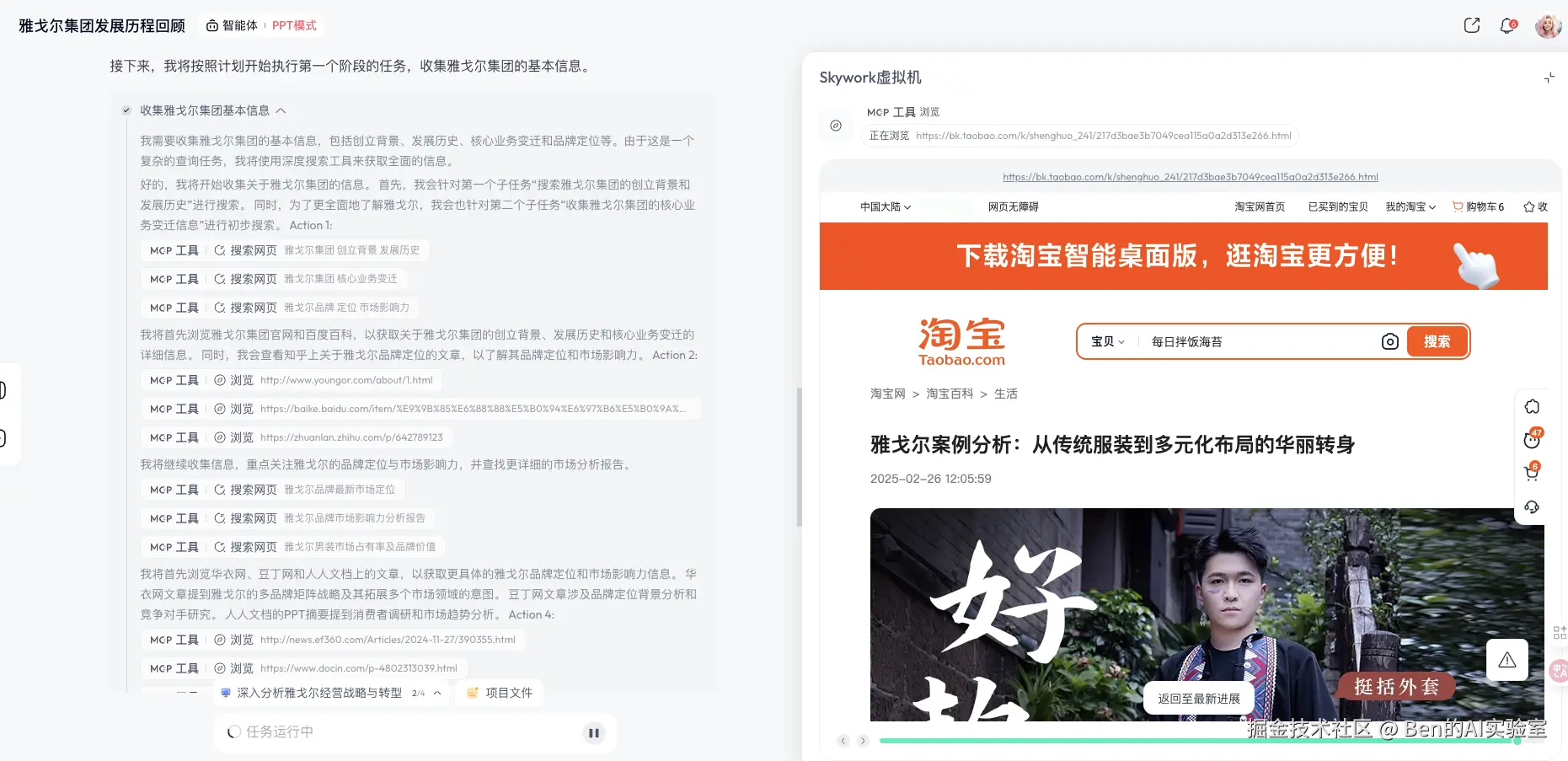Click 返回至最新进展 button

[1199, 699]
